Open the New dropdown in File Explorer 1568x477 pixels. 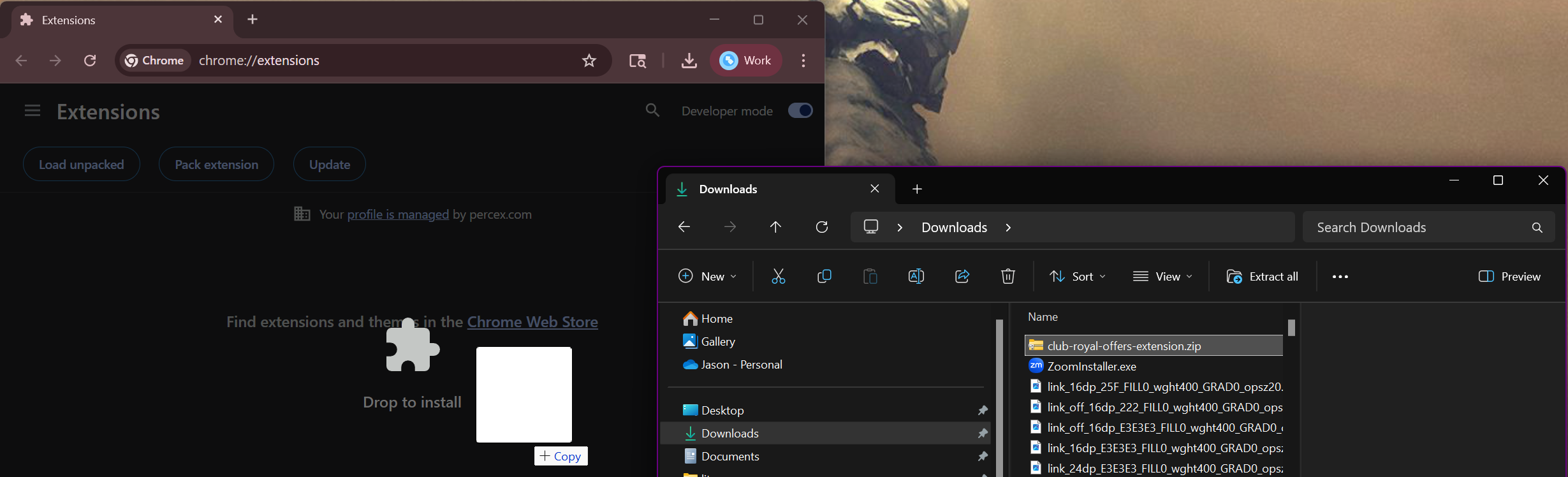tap(708, 276)
